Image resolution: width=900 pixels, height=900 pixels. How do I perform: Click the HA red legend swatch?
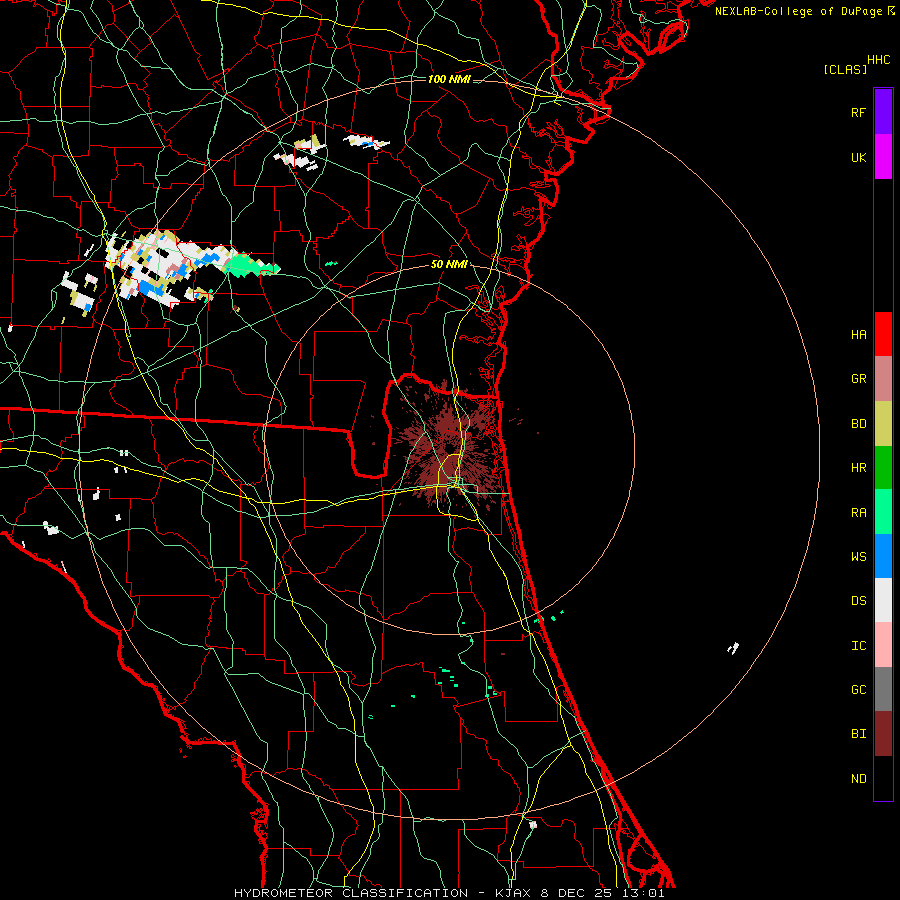click(x=883, y=334)
